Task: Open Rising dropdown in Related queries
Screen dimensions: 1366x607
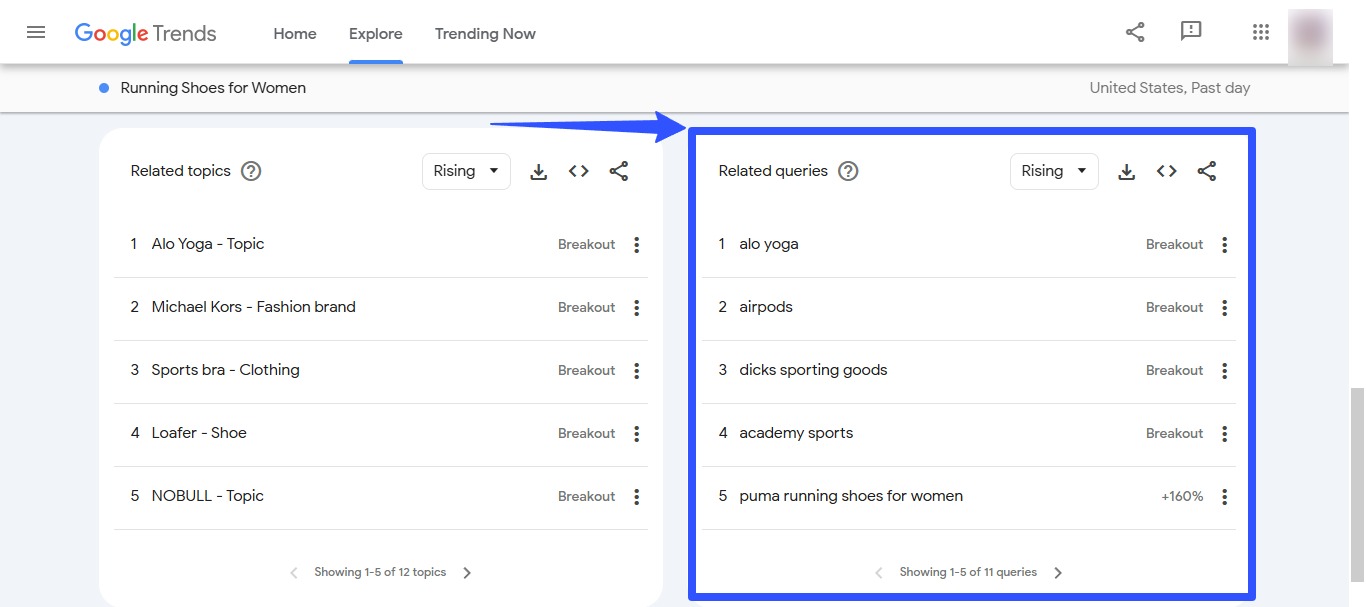Action: click(1054, 171)
